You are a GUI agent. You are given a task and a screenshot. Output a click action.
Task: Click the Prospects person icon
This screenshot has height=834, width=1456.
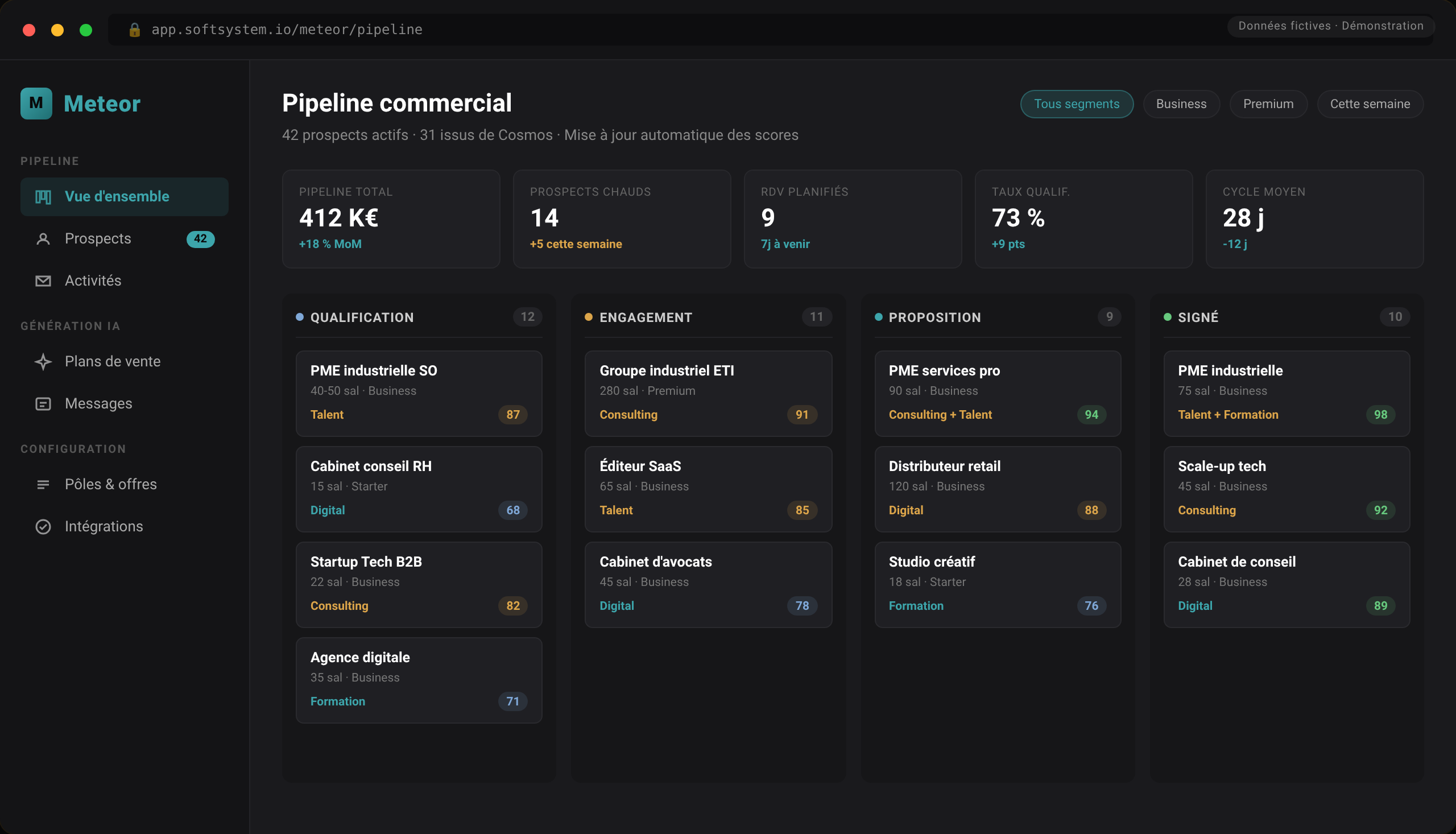tap(43, 239)
